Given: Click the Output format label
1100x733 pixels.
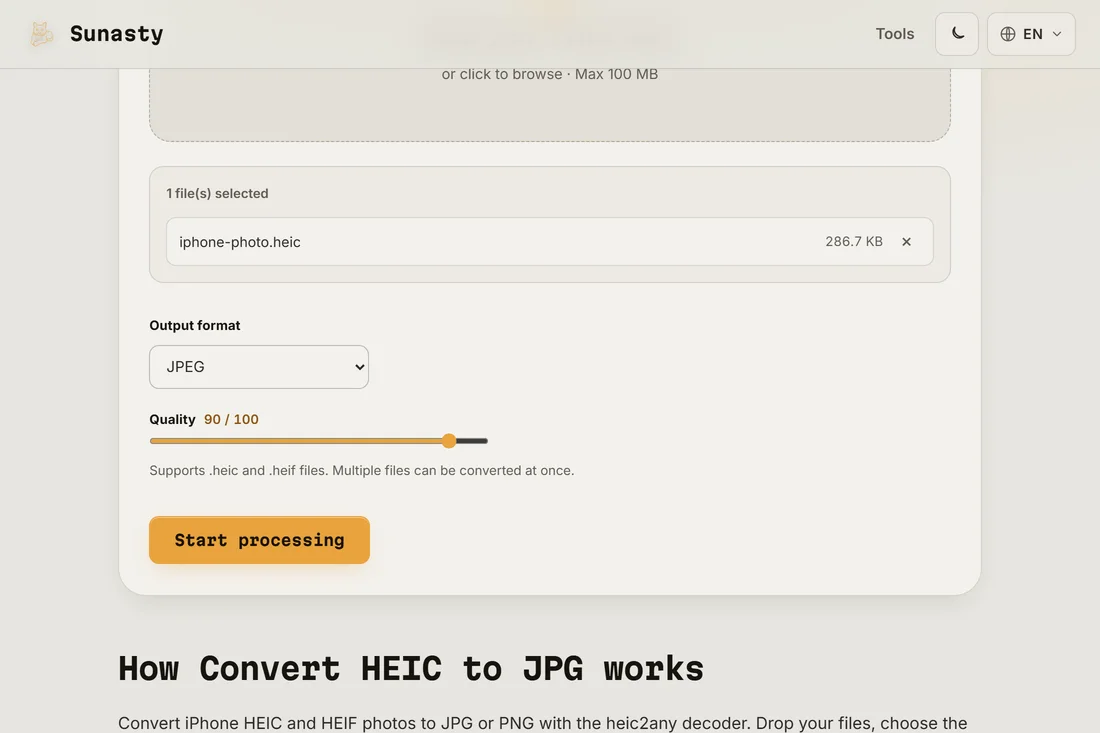Looking at the screenshot, I should pyautogui.click(x=195, y=325).
